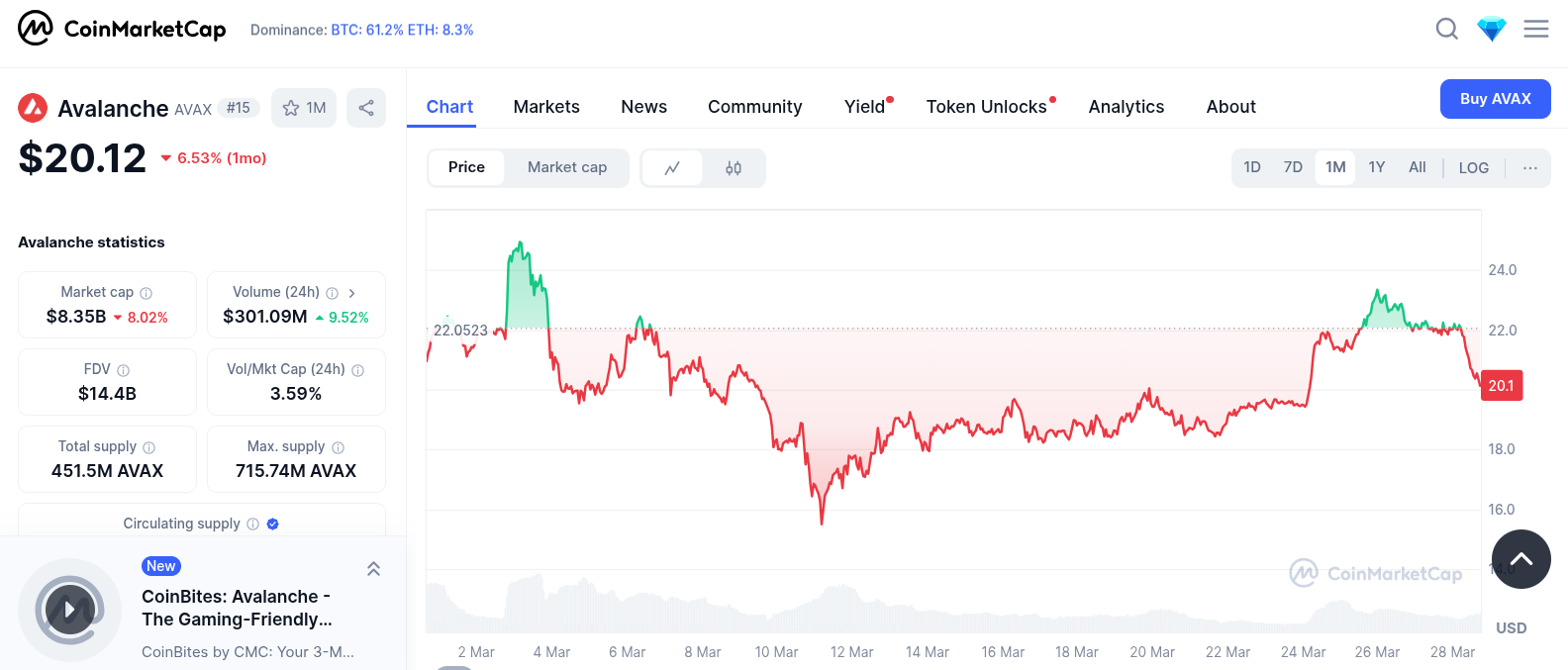Switch to candlestick chart view
This screenshot has width=1568, height=670.
click(734, 168)
